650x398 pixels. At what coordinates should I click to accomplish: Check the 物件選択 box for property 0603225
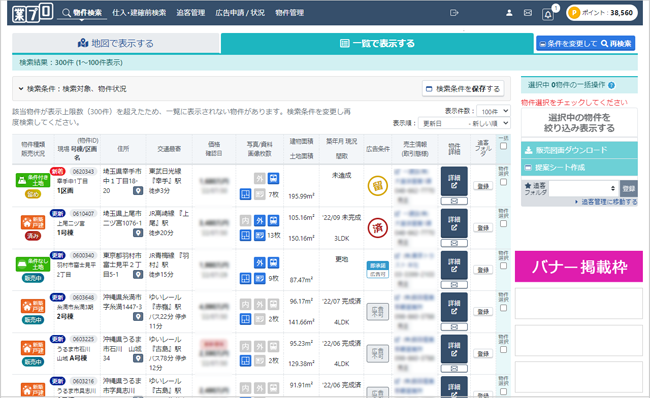click(503, 349)
